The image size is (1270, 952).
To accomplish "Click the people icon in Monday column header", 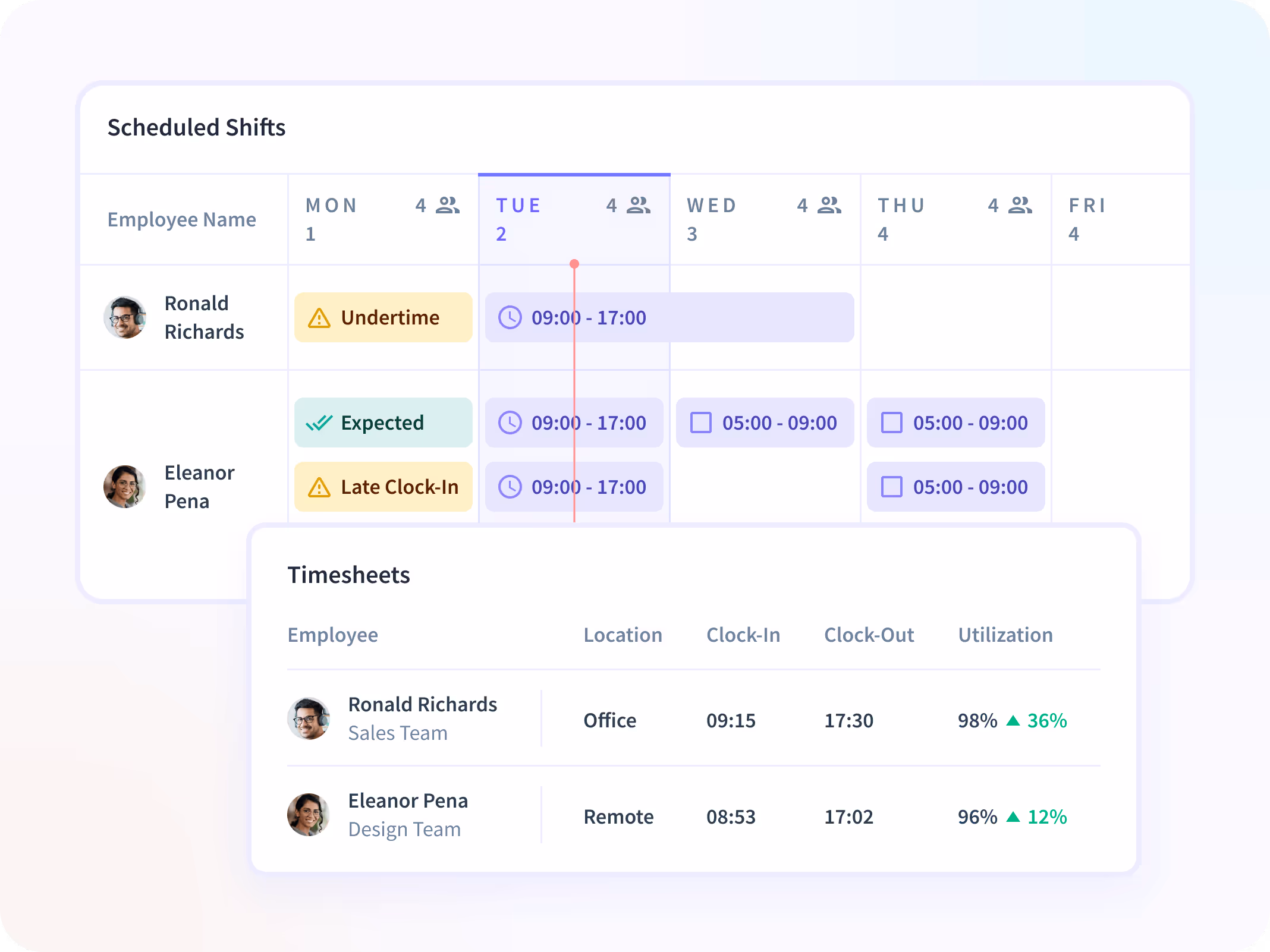I will (448, 205).
